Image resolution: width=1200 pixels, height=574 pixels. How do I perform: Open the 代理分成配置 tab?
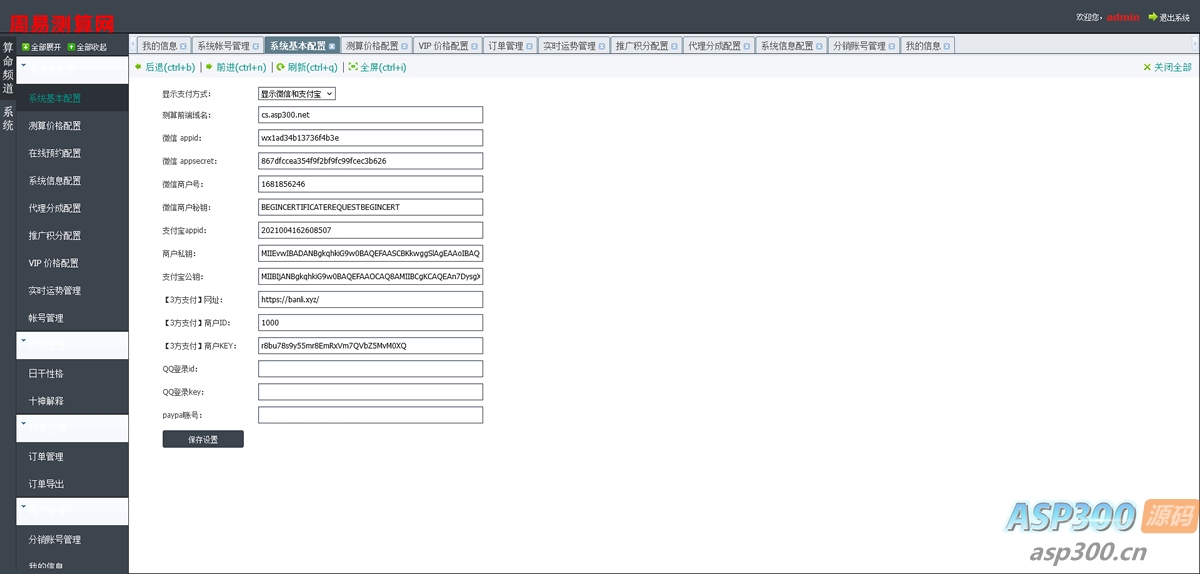point(718,45)
